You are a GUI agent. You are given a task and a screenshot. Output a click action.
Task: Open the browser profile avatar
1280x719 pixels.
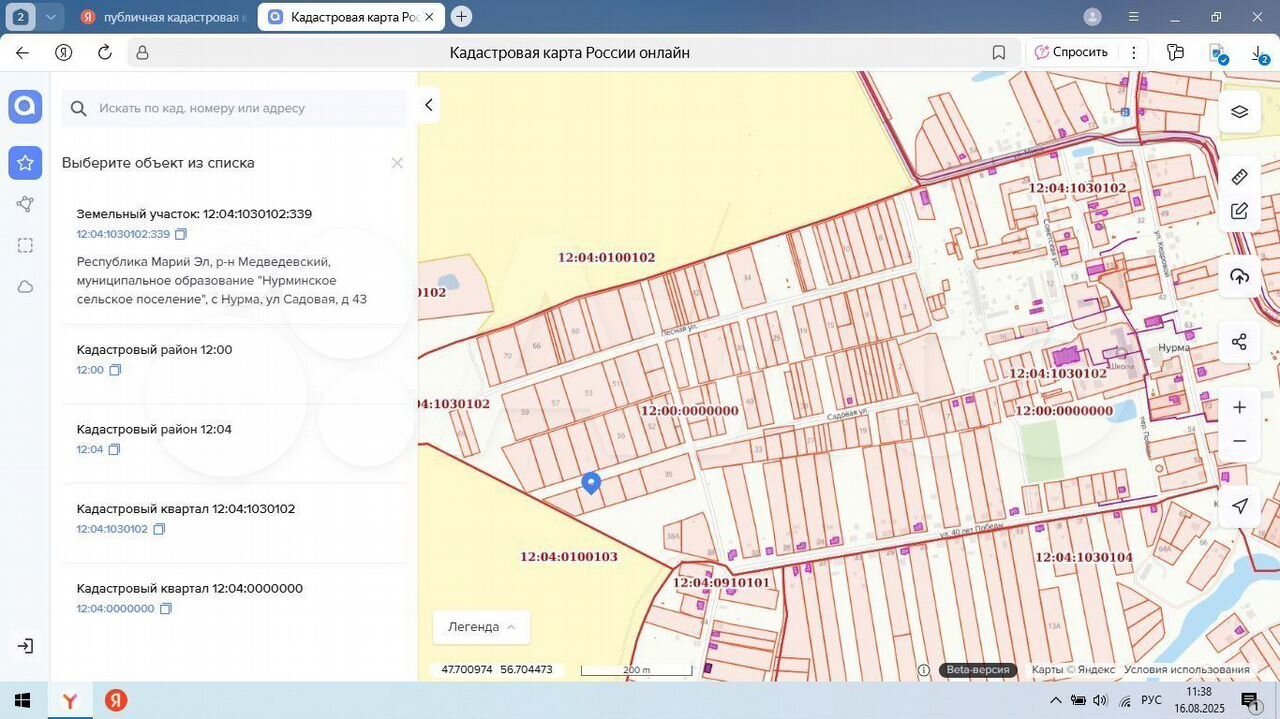[1093, 16]
